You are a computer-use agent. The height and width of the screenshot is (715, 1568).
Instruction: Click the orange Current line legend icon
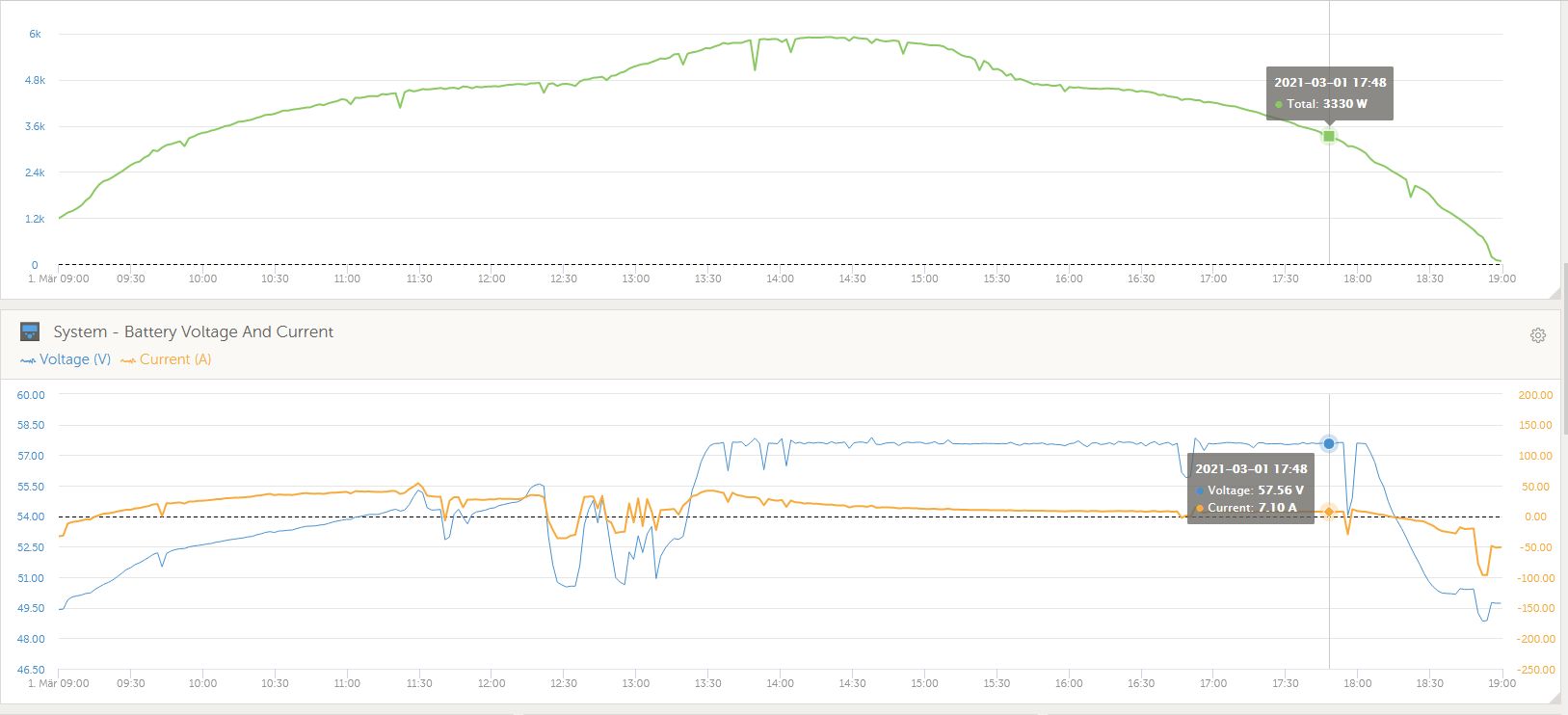pyautogui.click(x=128, y=360)
